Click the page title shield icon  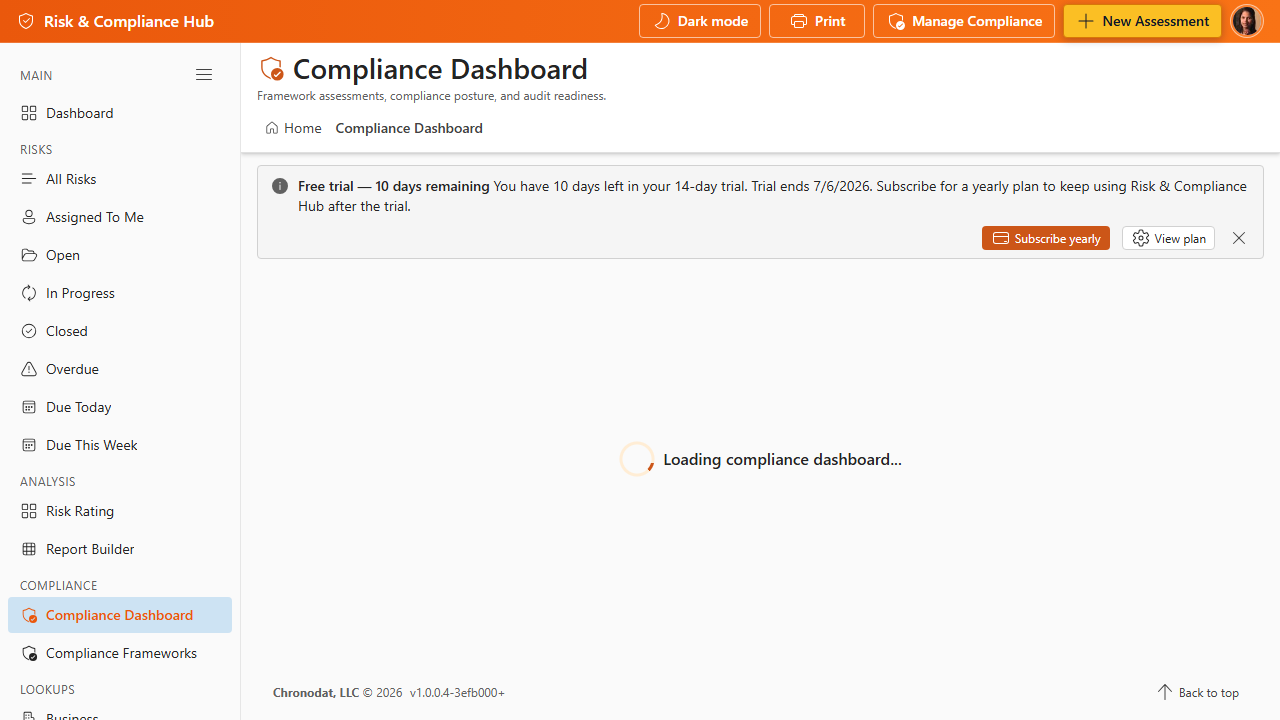coord(271,69)
